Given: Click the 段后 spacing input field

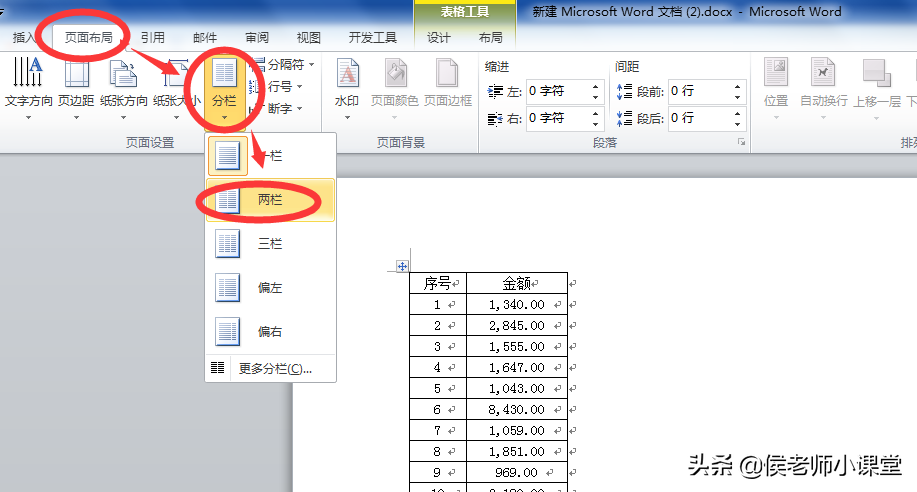Looking at the screenshot, I should [699, 118].
